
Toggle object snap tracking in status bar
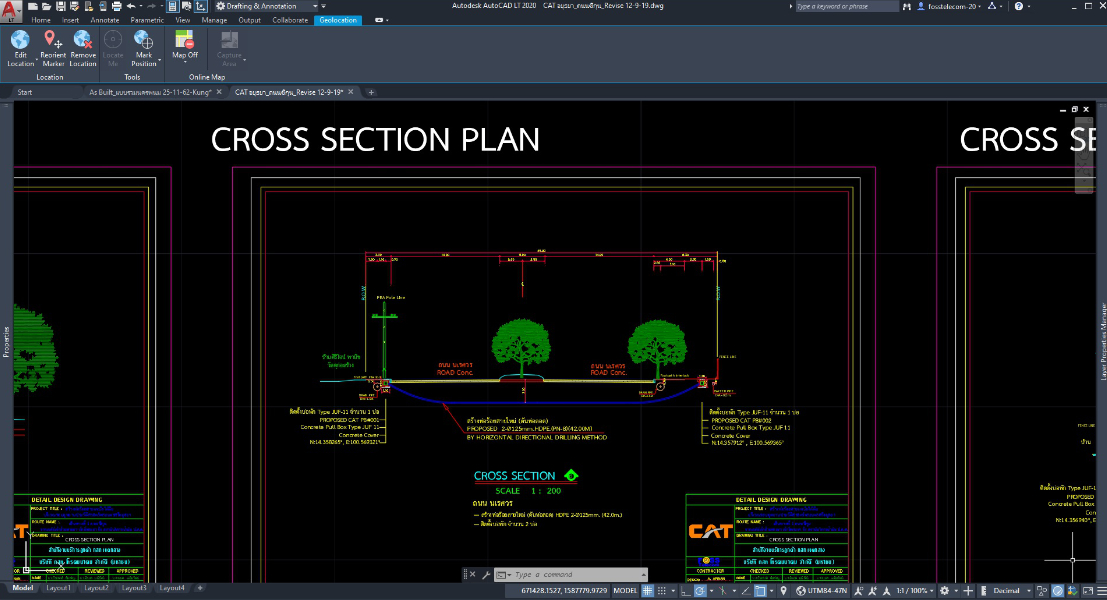point(746,591)
